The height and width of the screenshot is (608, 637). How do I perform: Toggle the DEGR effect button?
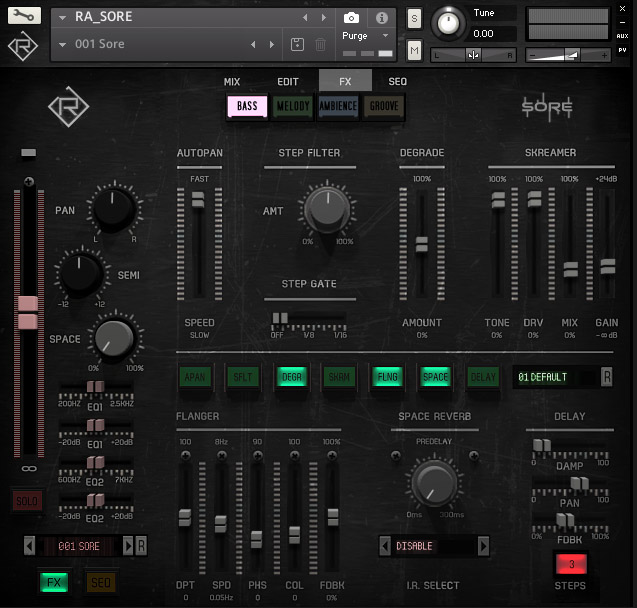pyautogui.click(x=290, y=376)
